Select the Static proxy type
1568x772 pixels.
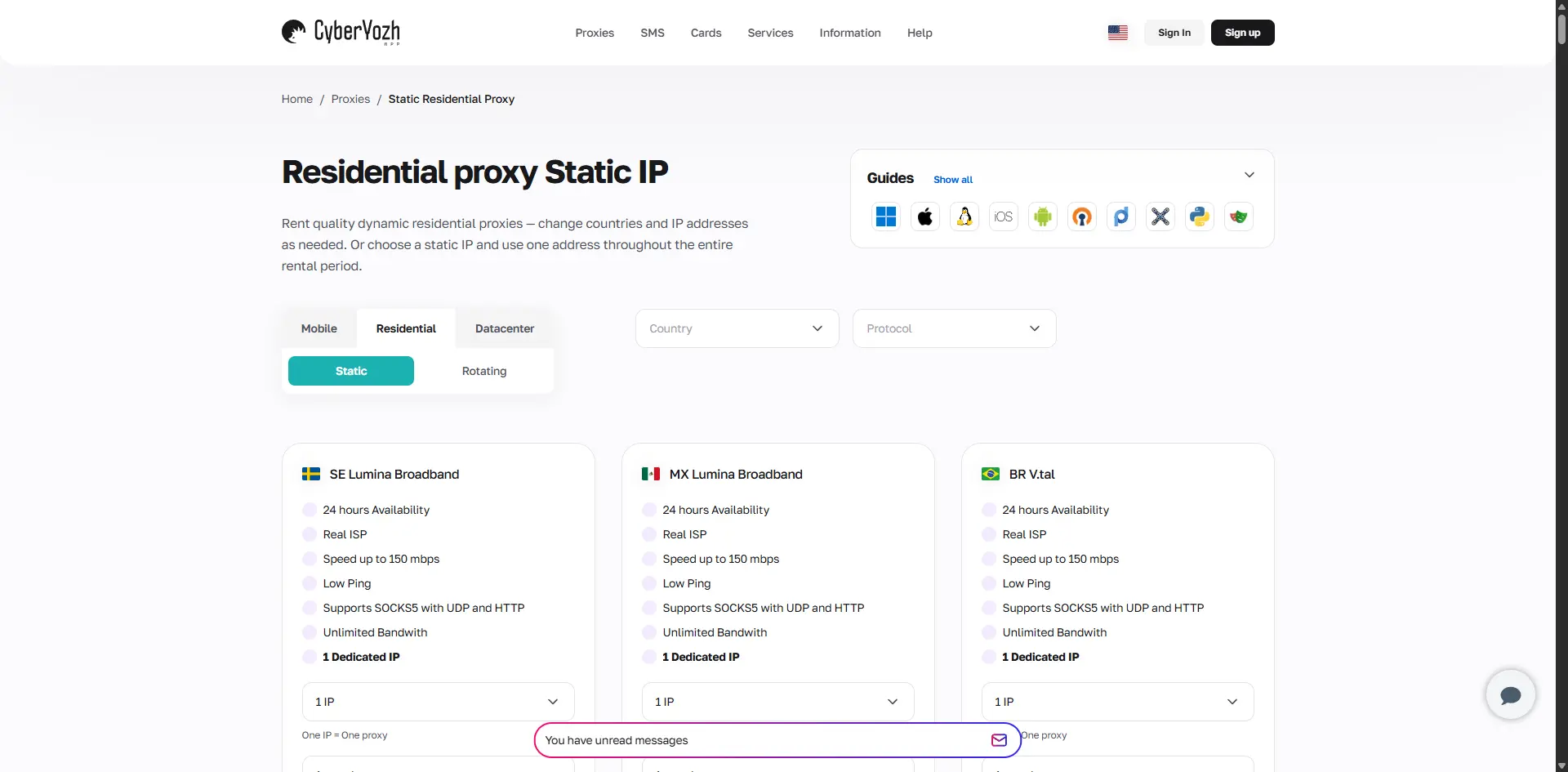point(351,371)
